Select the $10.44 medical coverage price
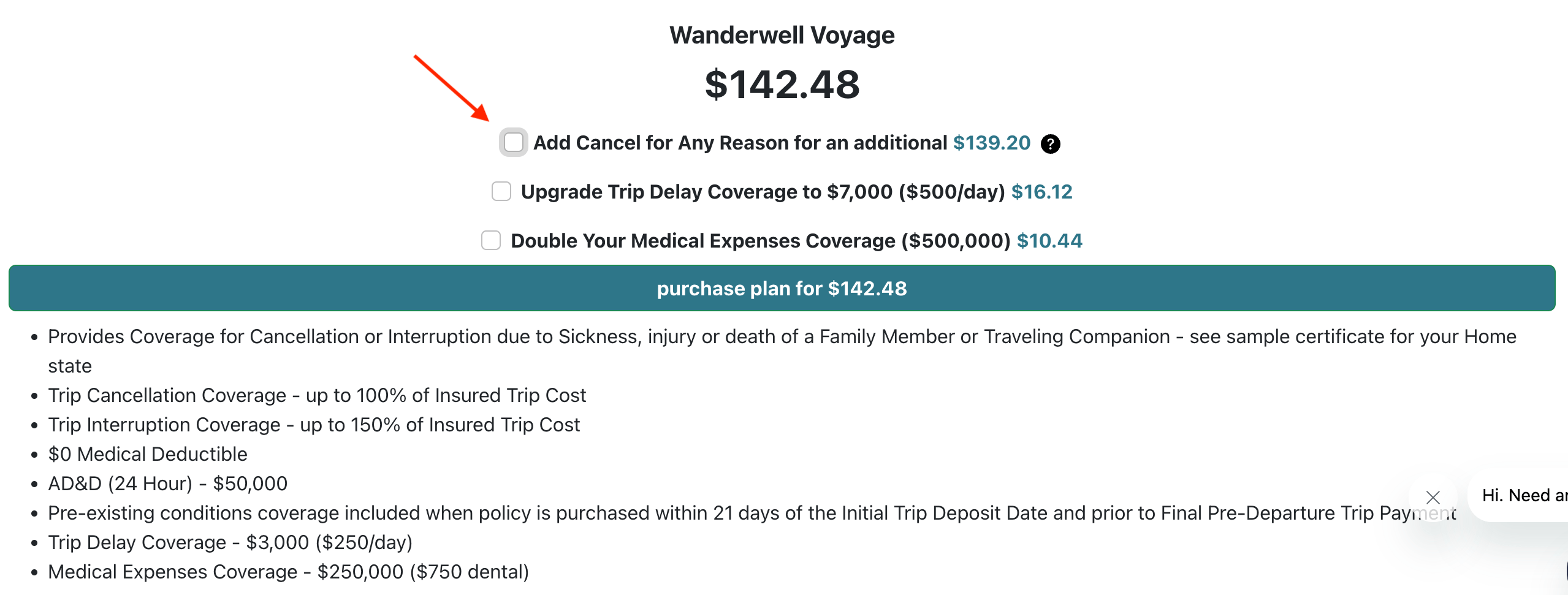The image size is (1568, 595). point(1049,241)
